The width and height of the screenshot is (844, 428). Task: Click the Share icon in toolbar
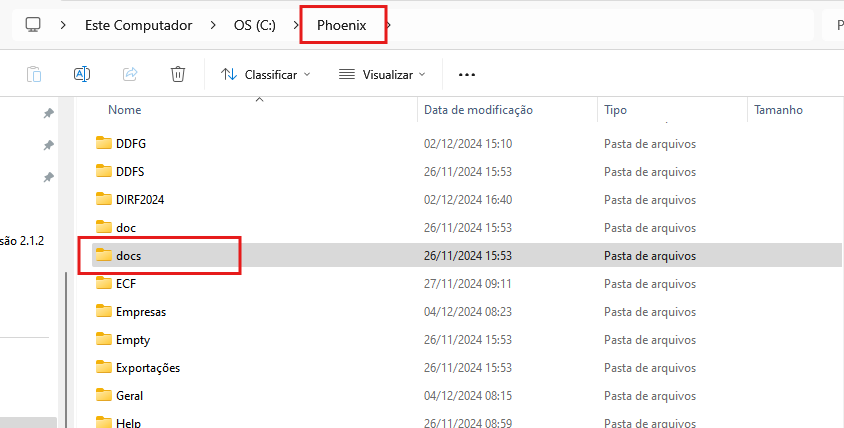click(x=130, y=74)
